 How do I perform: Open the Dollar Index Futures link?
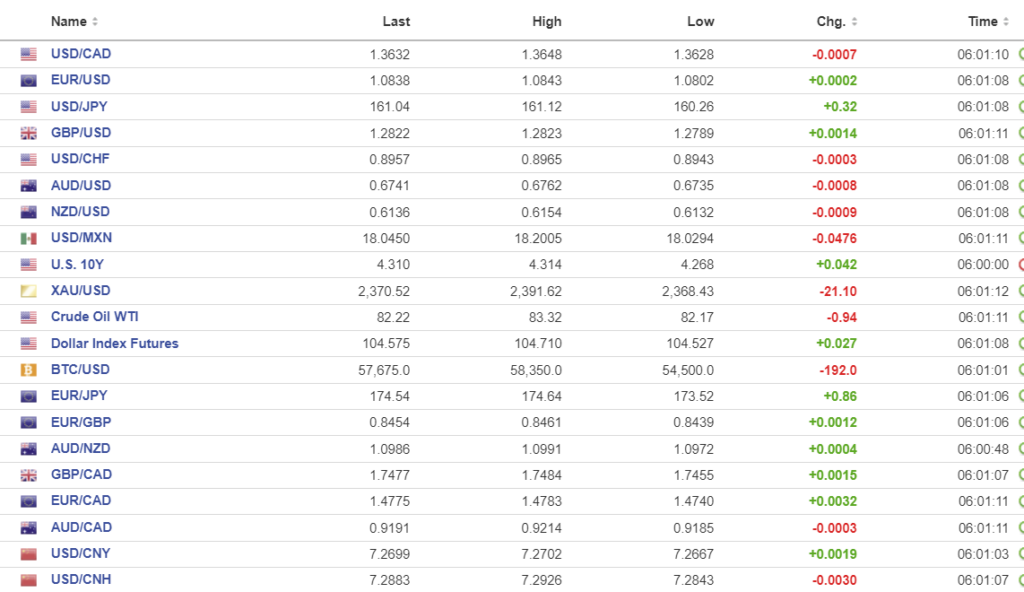coord(114,343)
